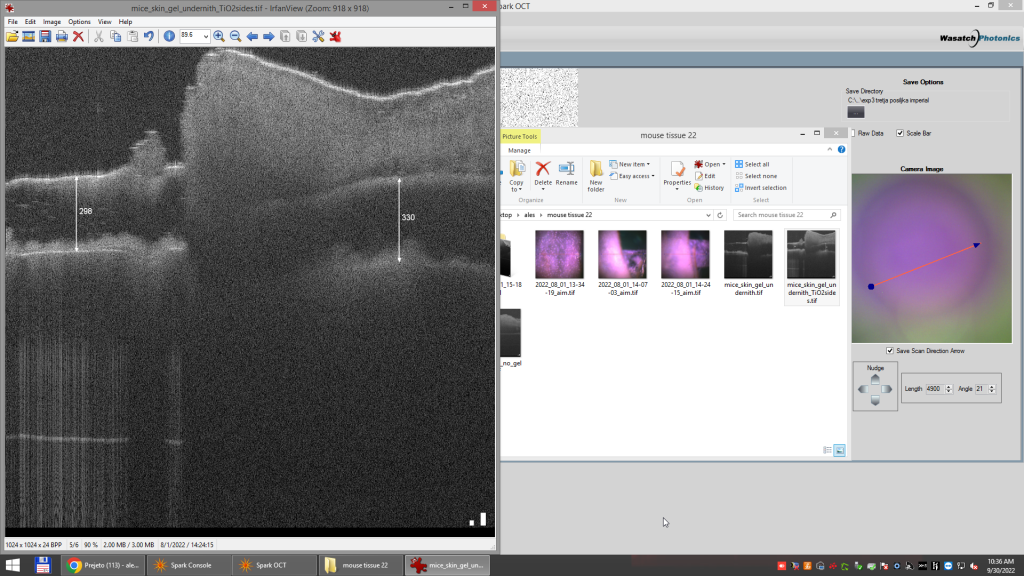Select the Manage ribbon tab
This screenshot has width=1024, height=576.
[519, 150]
